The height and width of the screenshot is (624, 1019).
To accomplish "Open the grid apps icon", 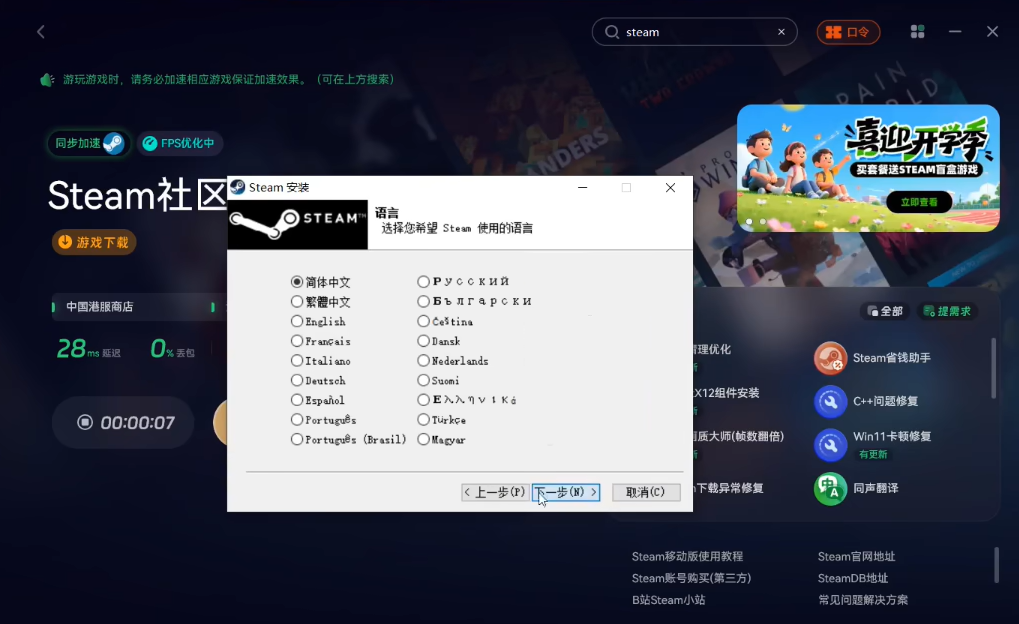I will (x=917, y=32).
